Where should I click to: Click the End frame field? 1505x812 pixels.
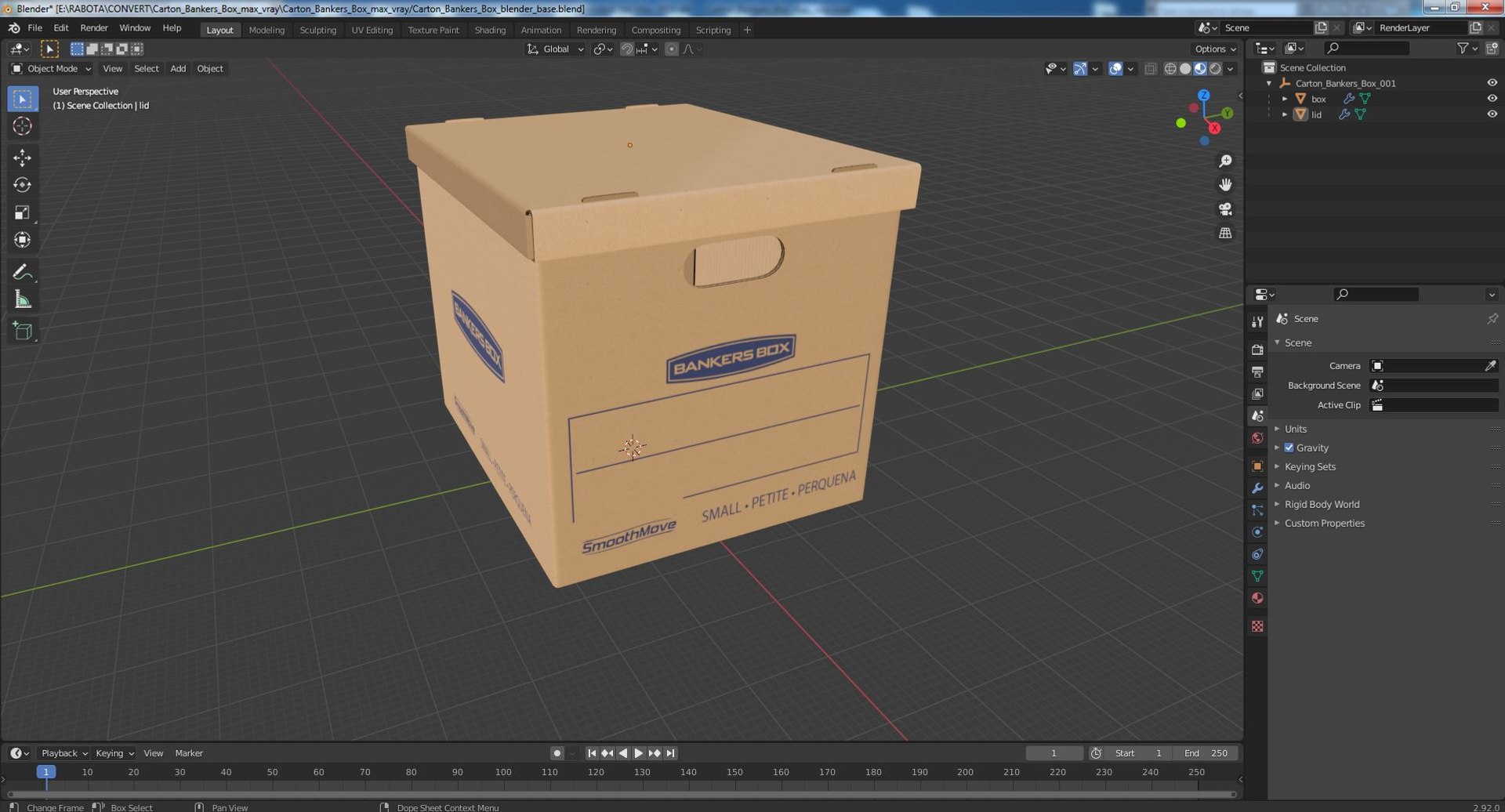click(1206, 753)
